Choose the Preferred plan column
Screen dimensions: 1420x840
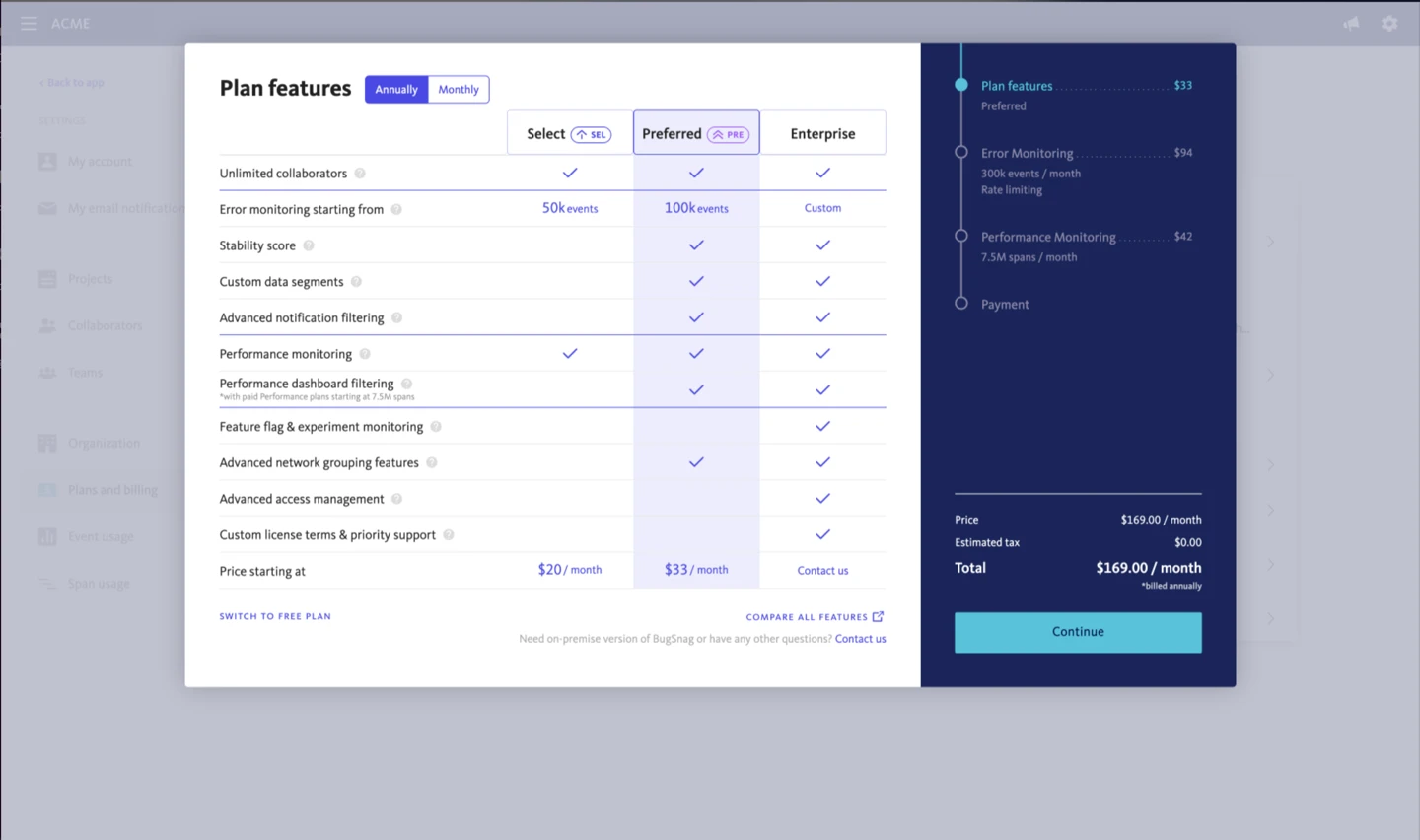(x=696, y=133)
